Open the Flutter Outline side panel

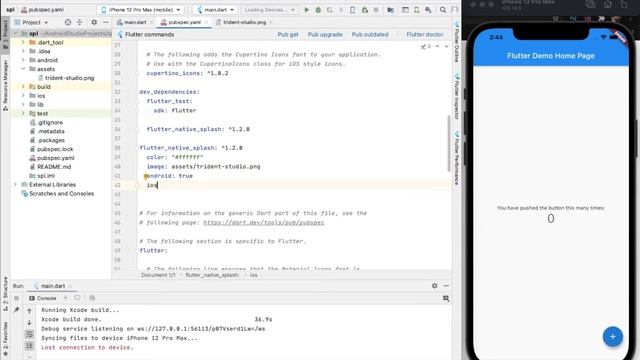coord(457,43)
